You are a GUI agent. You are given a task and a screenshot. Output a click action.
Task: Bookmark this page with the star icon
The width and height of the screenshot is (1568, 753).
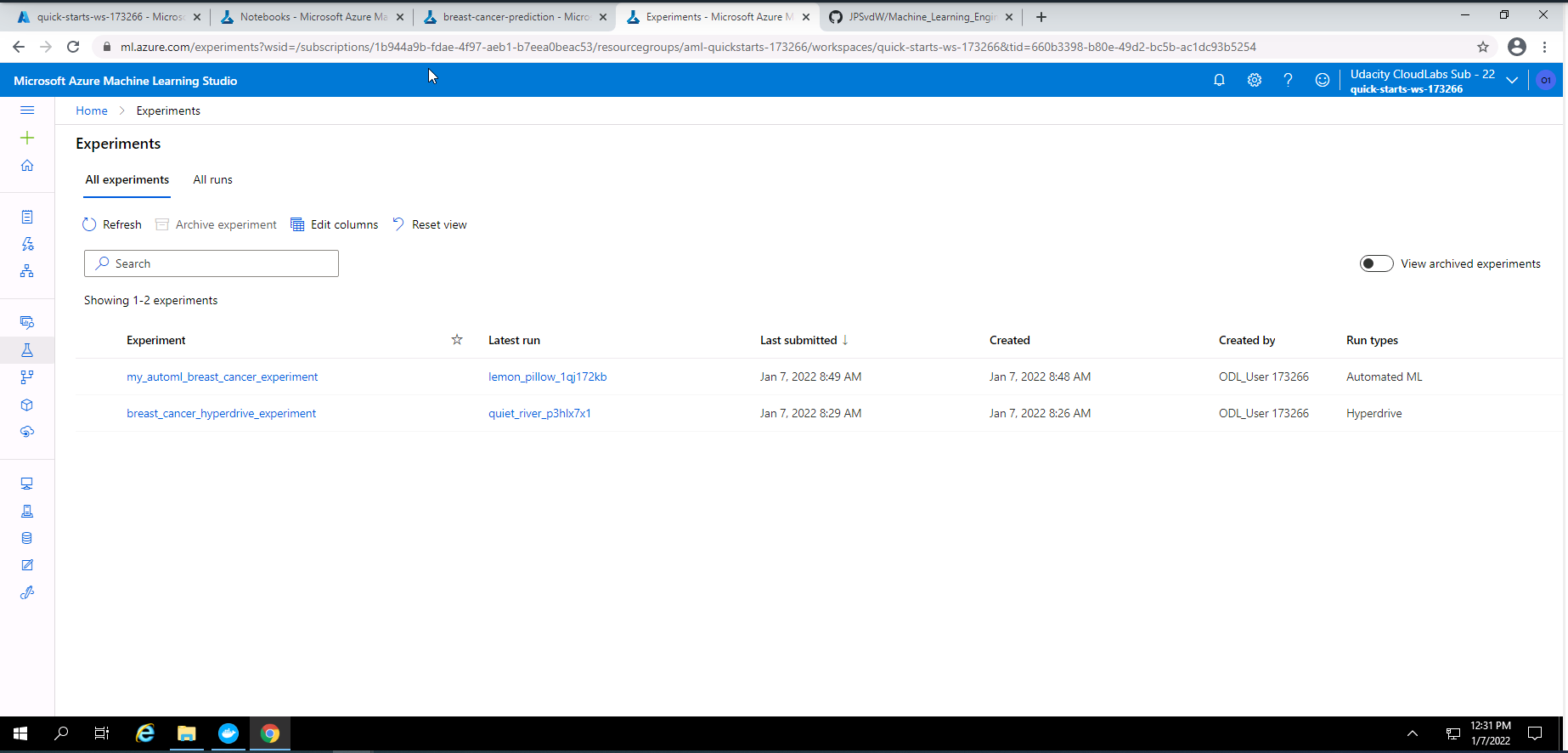(1483, 47)
